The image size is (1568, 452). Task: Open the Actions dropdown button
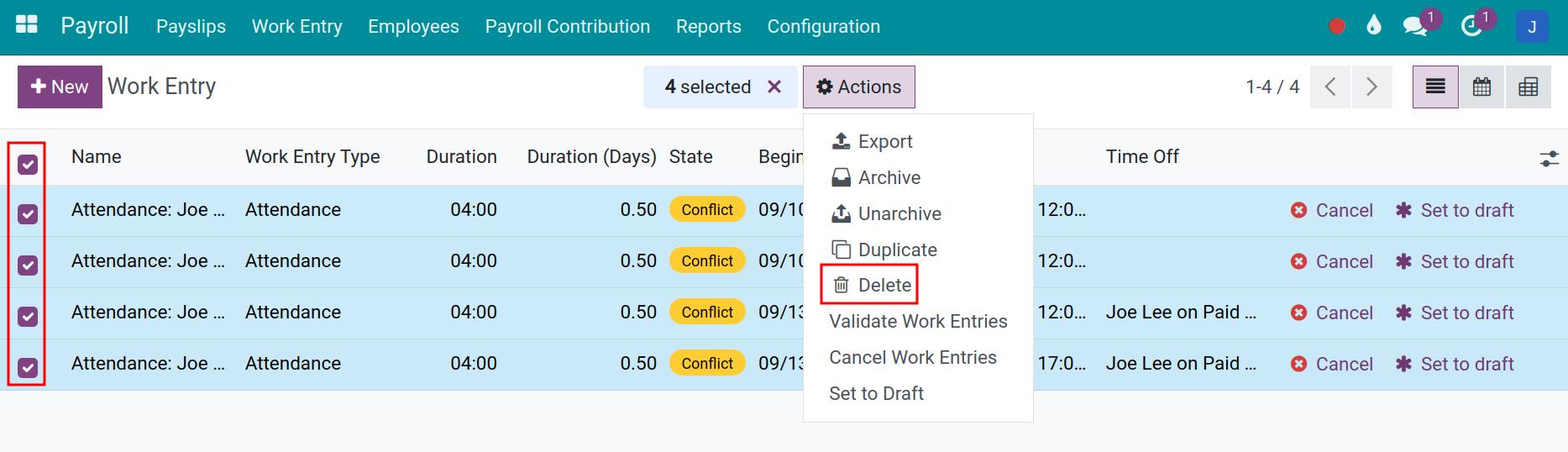pyautogui.click(x=858, y=87)
